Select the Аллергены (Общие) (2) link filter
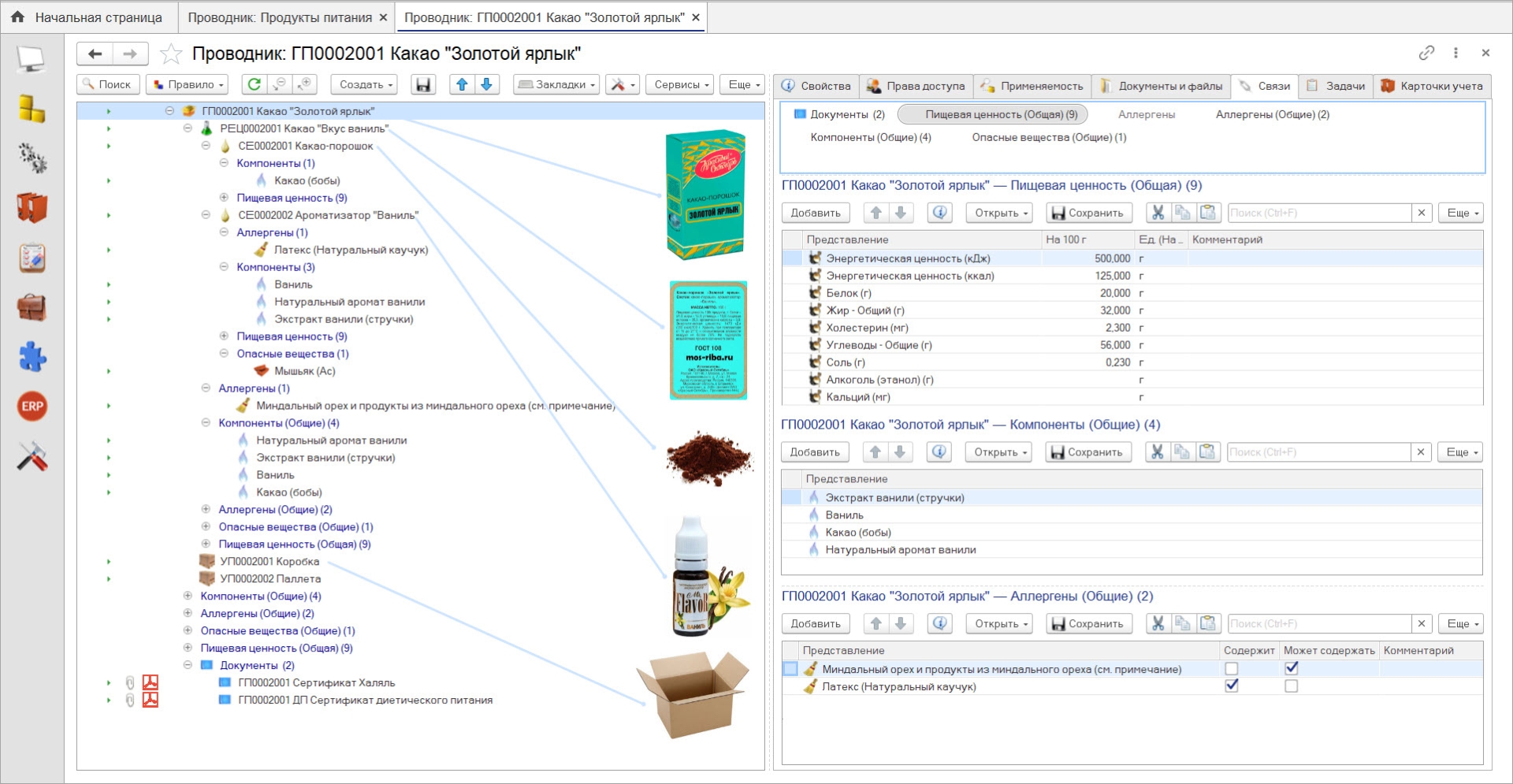 [x=1272, y=114]
